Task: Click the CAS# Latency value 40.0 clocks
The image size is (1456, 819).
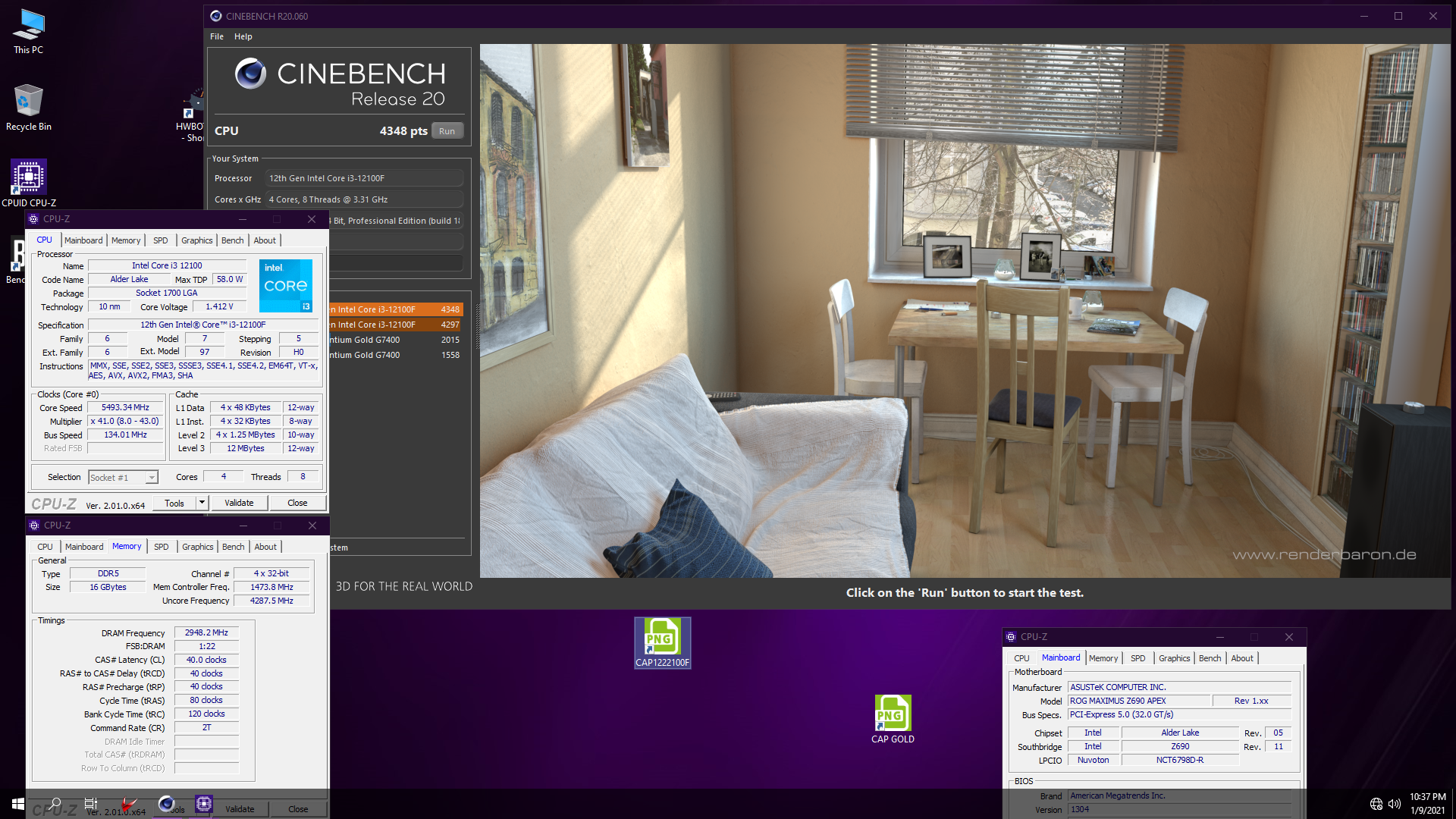Action: [207, 660]
